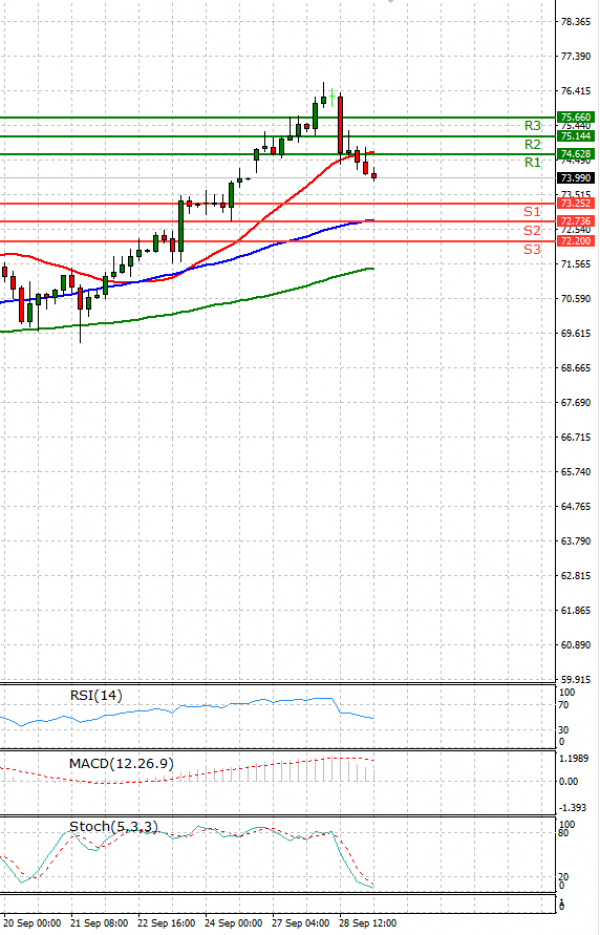The width and height of the screenshot is (600, 935).
Task: Click the 64.765 price scale value
Action: click(x=576, y=506)
